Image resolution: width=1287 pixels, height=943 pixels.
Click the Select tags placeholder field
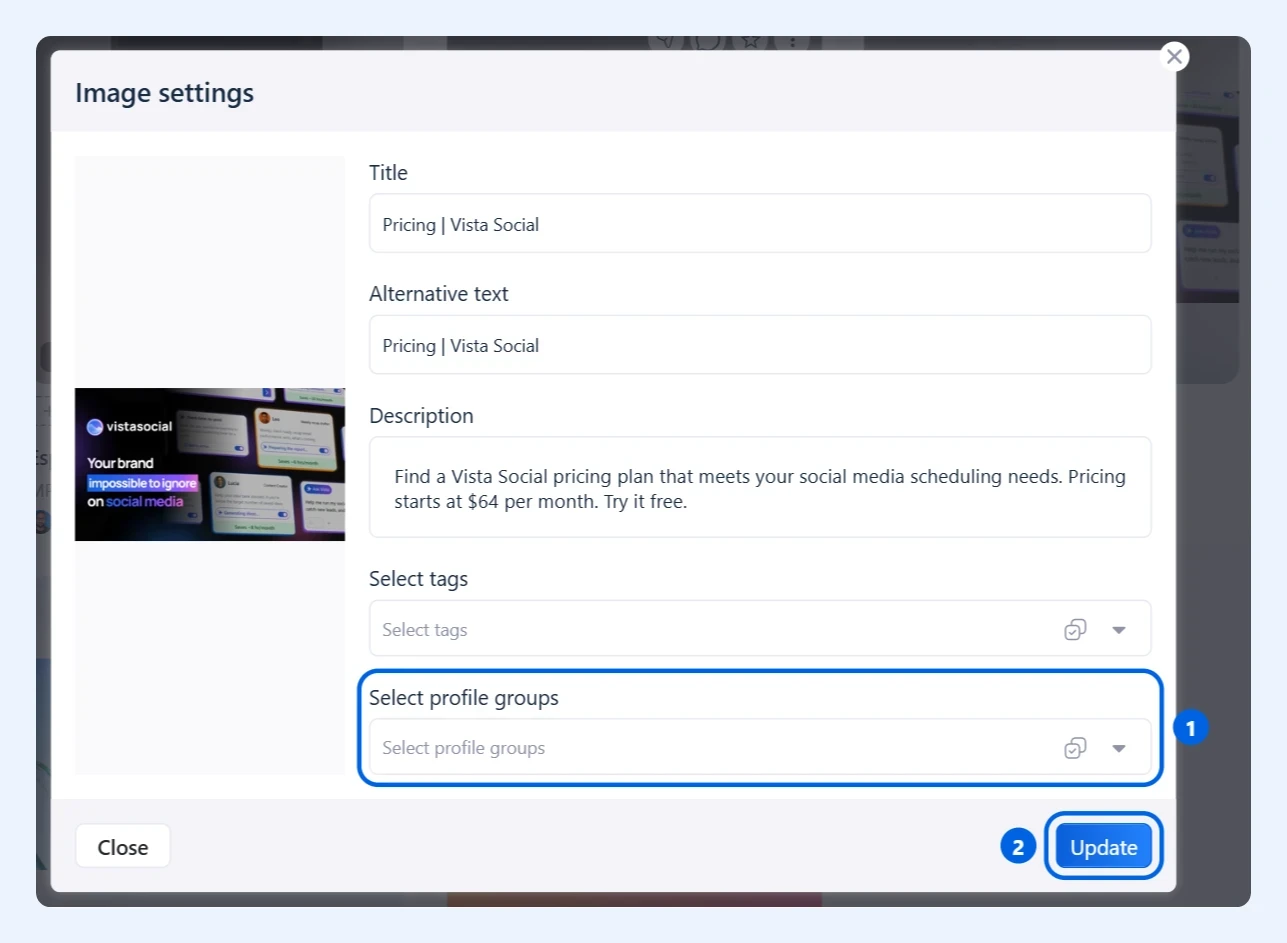760,629
